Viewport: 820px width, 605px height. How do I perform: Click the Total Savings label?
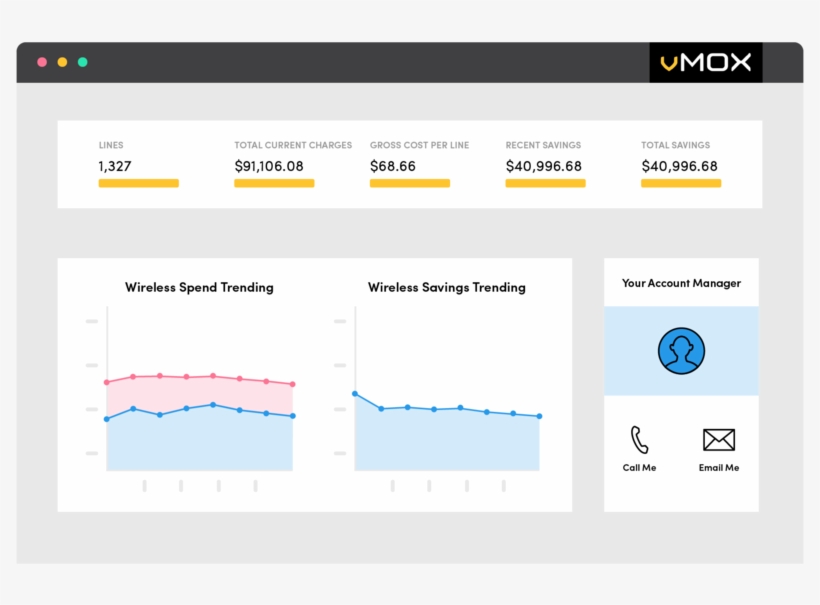coord(675,145)
